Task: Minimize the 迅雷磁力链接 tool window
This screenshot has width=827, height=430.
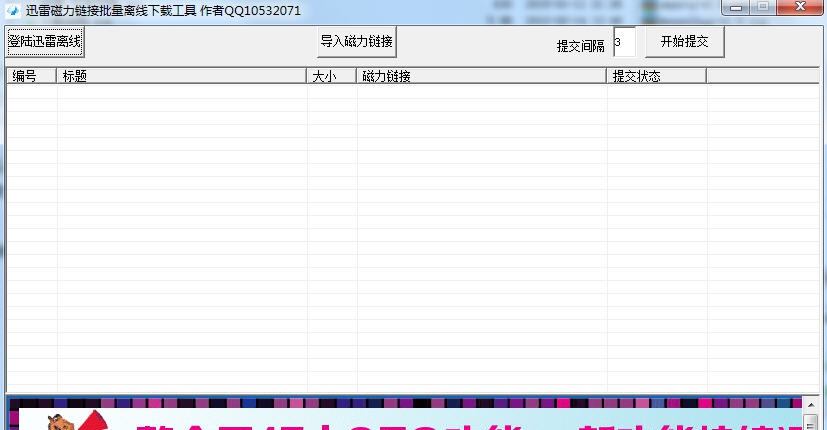Action: [736, 7]
